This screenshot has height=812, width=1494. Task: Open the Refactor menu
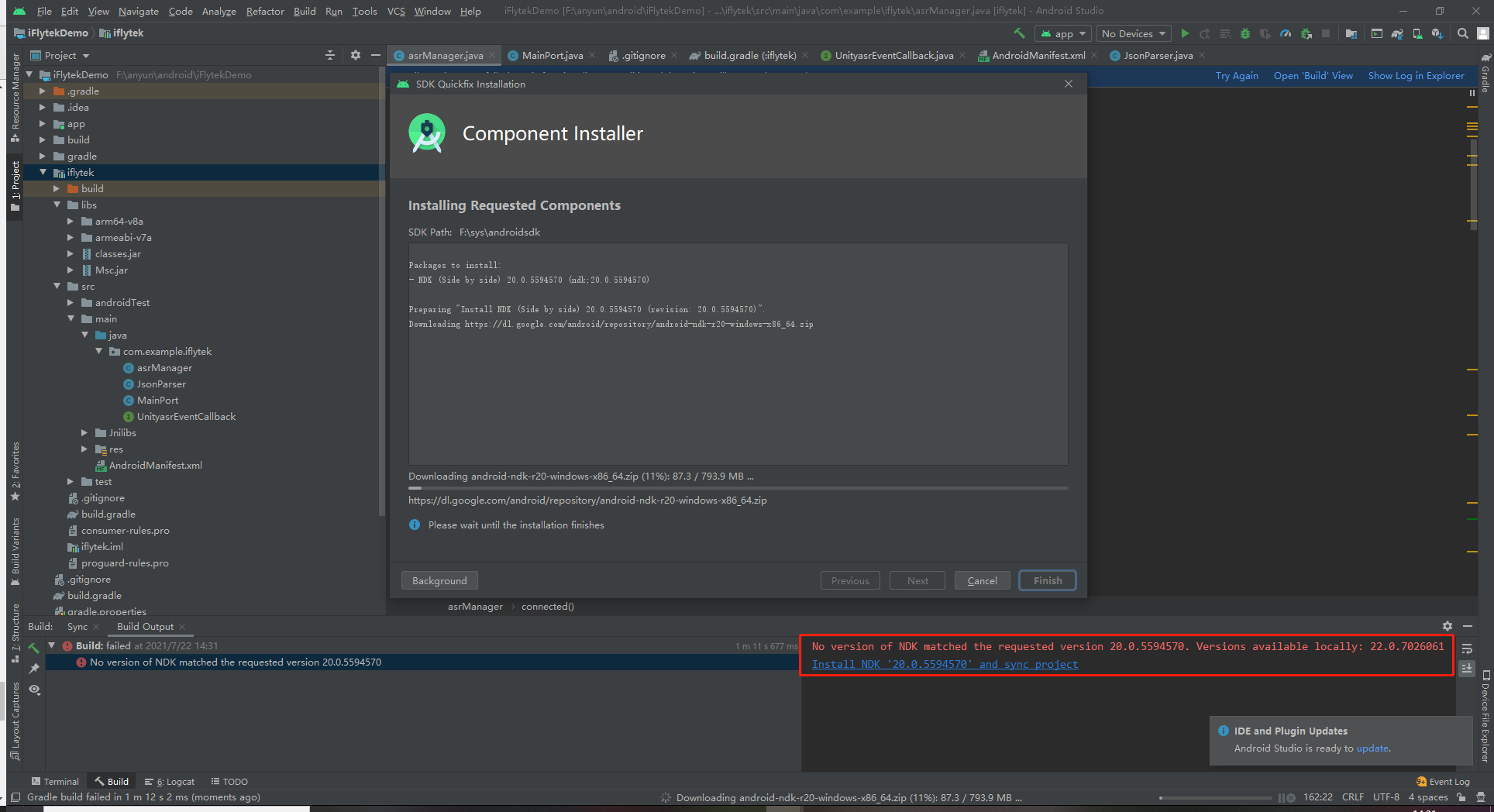coord(265,11)
